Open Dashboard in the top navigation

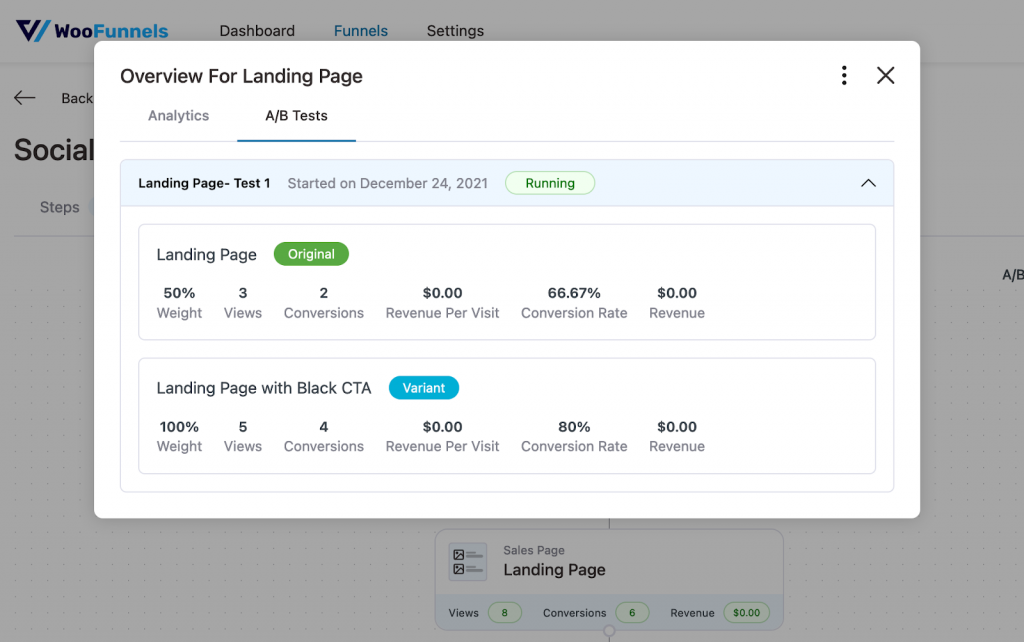pyautogui.click(x=257, y=31)
